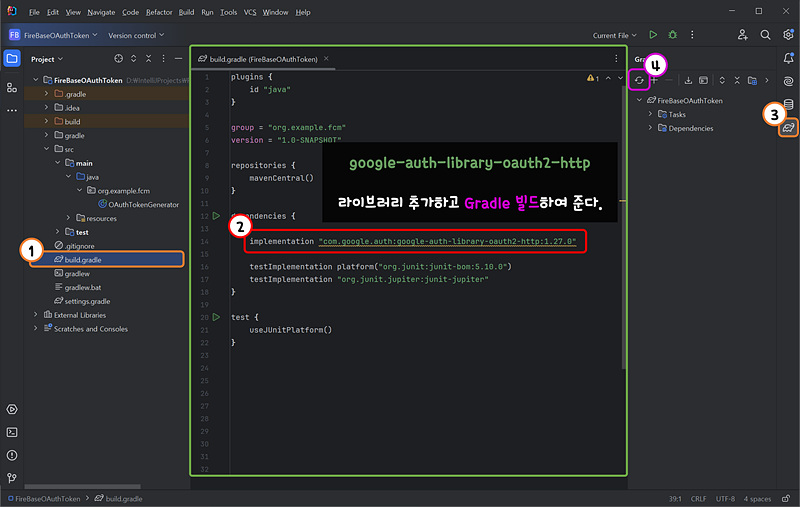Click 4 spaces indent setting
The height and width of the screenshot is (507, 800).
(x=757, y=499)
